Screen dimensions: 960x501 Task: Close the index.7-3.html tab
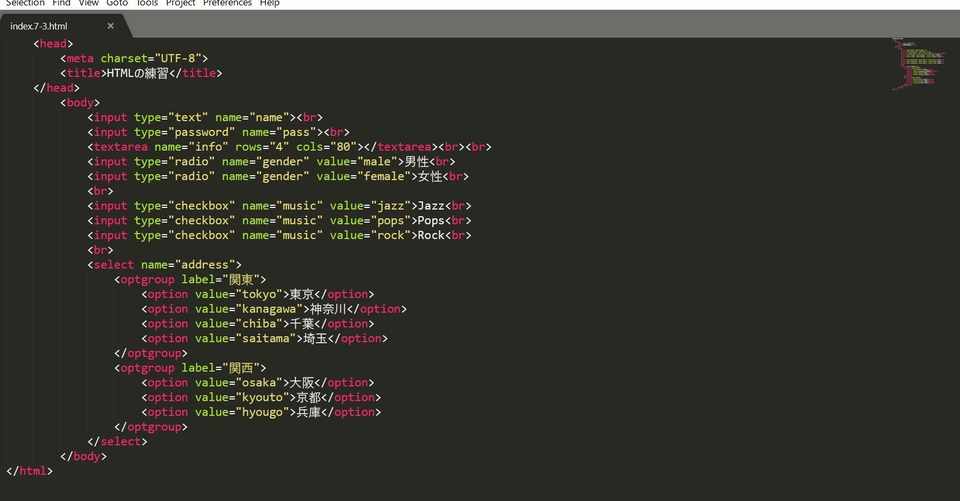click(x=110, y=26)
